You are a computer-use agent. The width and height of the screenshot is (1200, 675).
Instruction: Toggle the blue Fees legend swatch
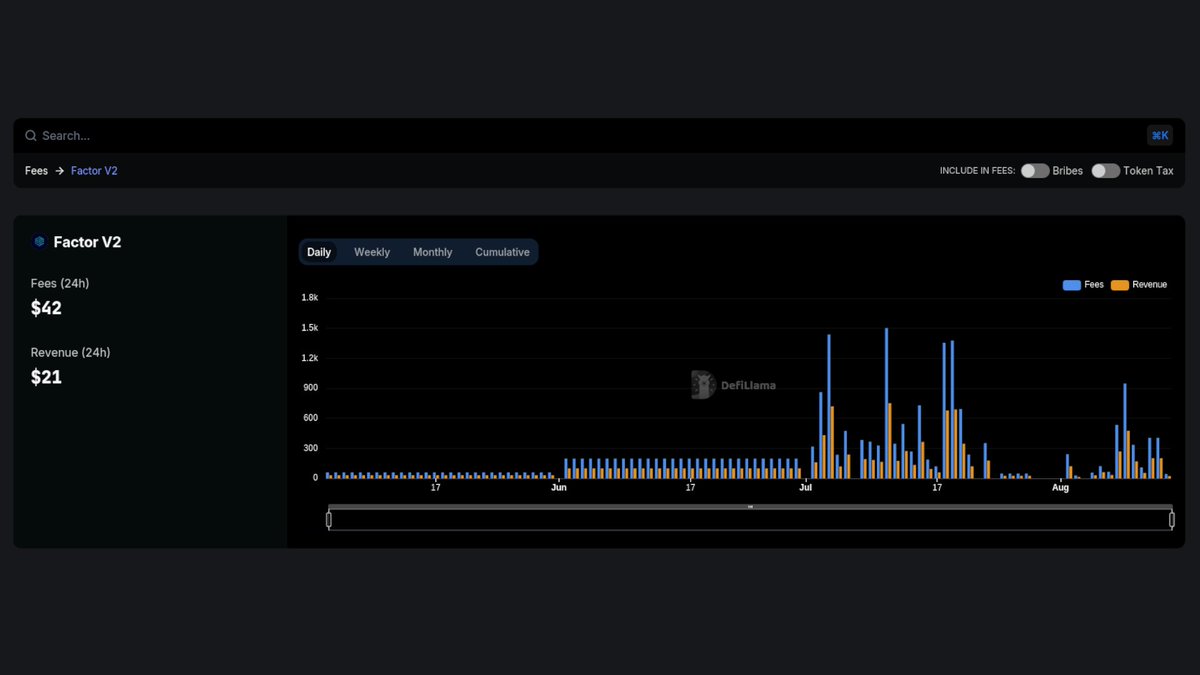[1072, 285]
